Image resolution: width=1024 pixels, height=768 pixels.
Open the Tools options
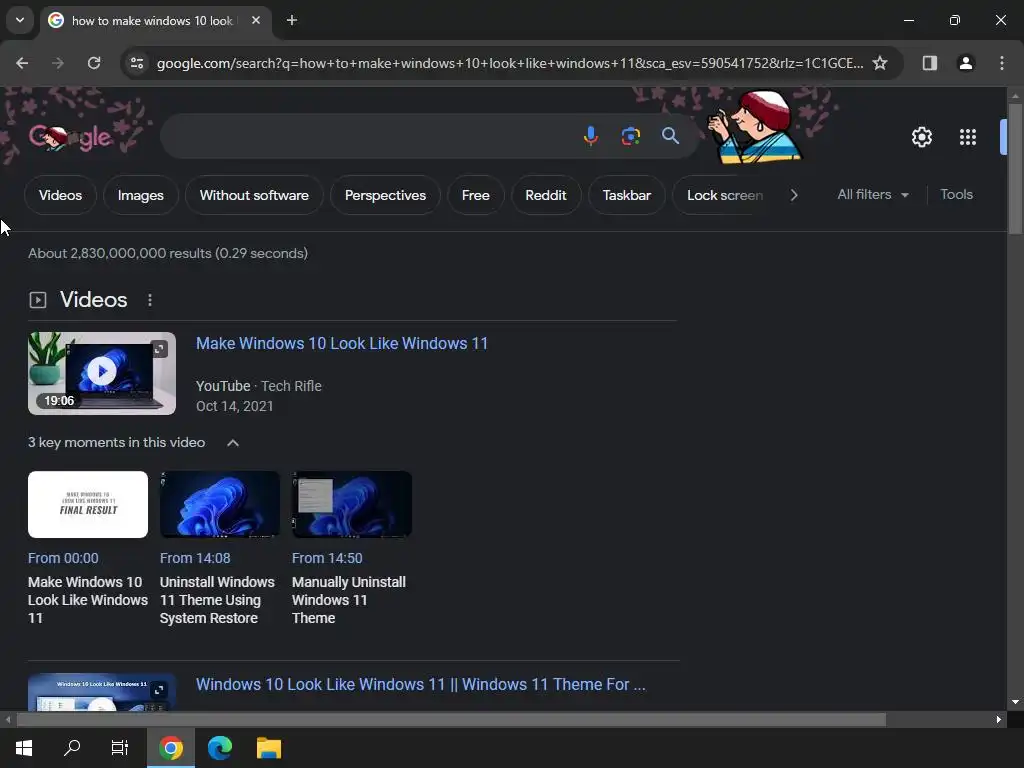click(956, 195)
